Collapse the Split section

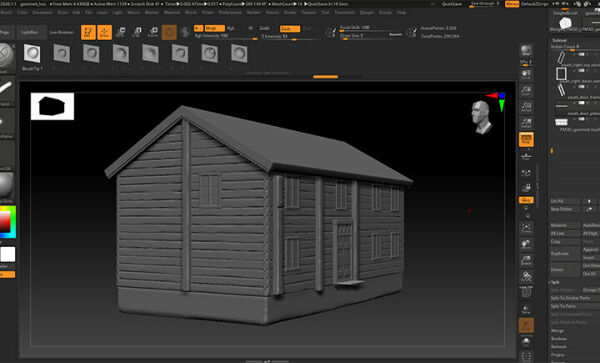[555, 282]
